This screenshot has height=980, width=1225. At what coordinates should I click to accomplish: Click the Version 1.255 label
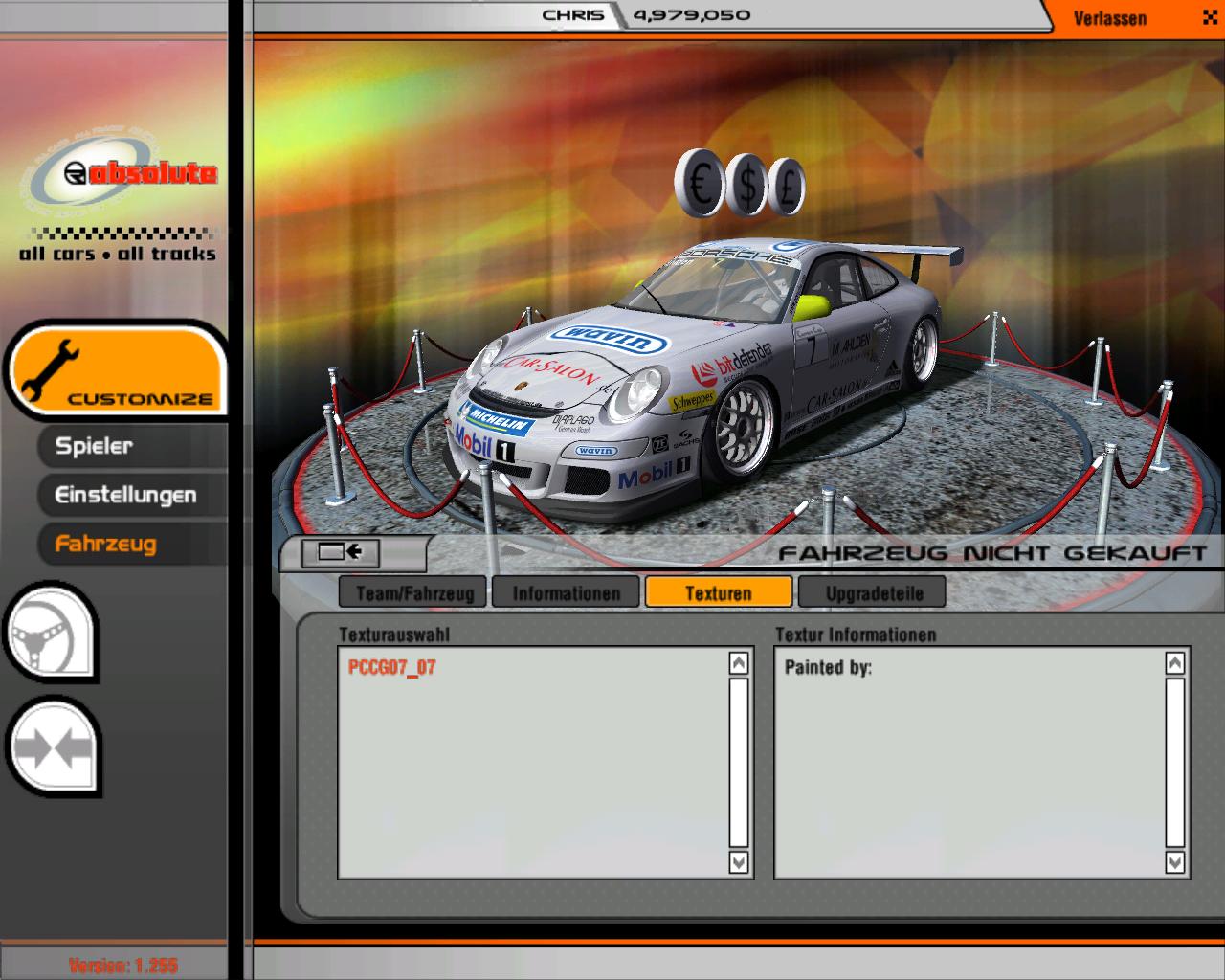click(x=123, y=965)
